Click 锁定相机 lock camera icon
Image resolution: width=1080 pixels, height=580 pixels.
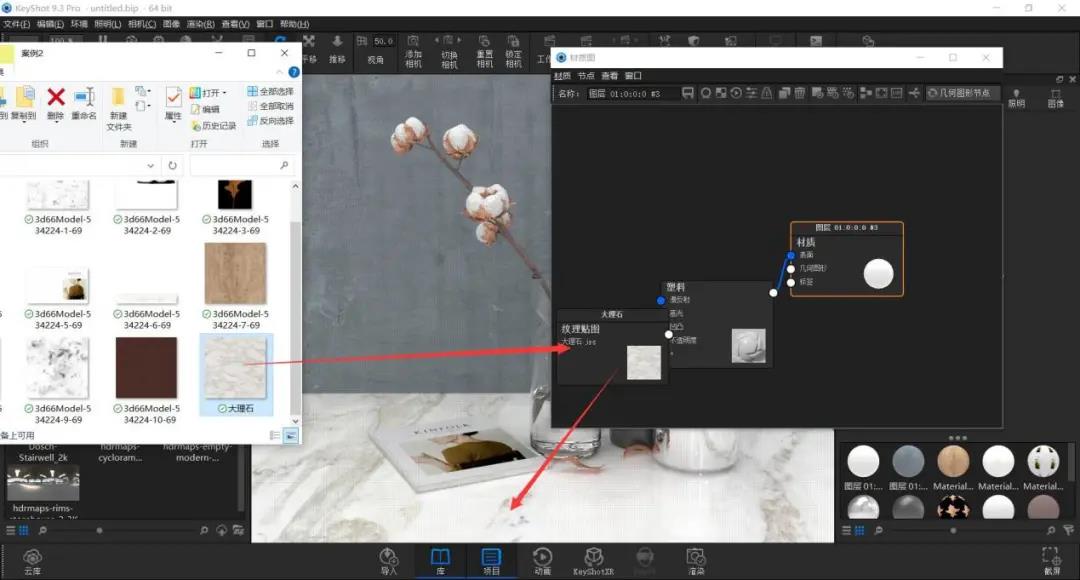coord(513,41)
